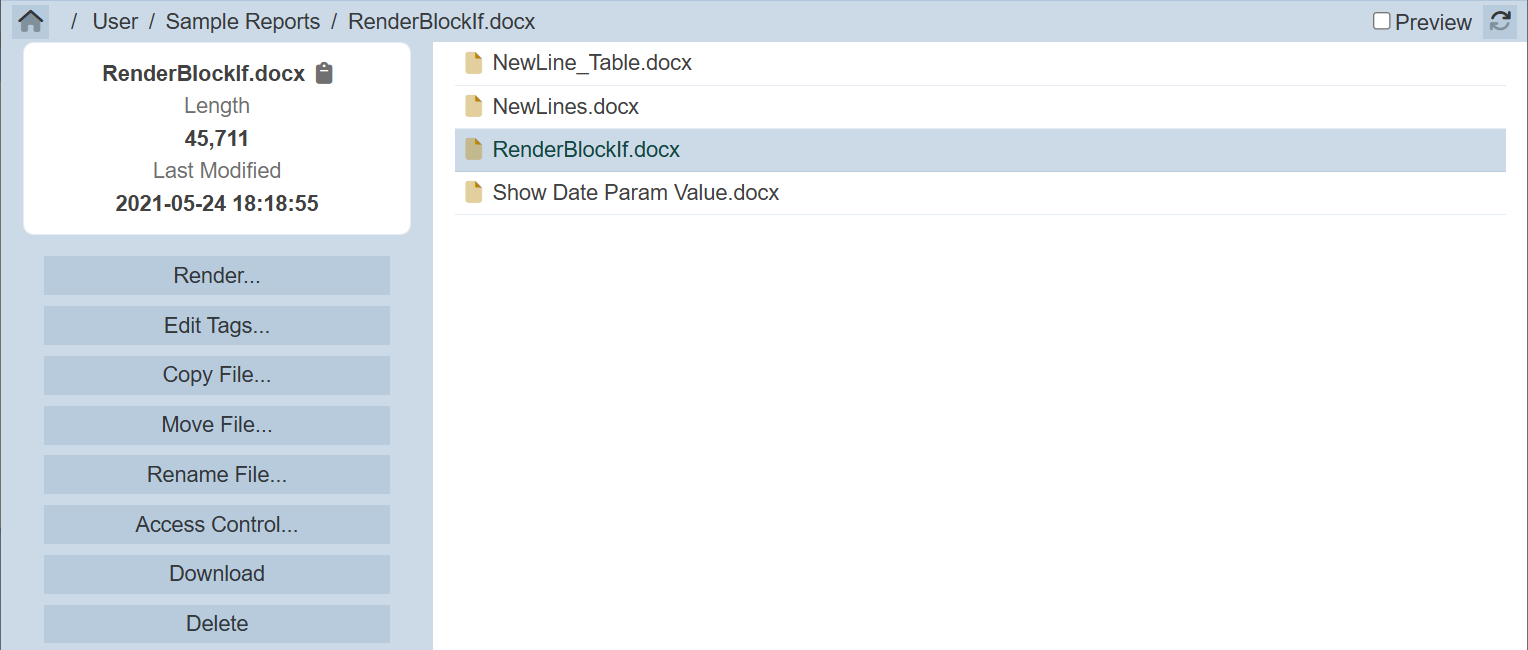Go to the home directory icon
The image size is (1528, 650).
[31, 21]
